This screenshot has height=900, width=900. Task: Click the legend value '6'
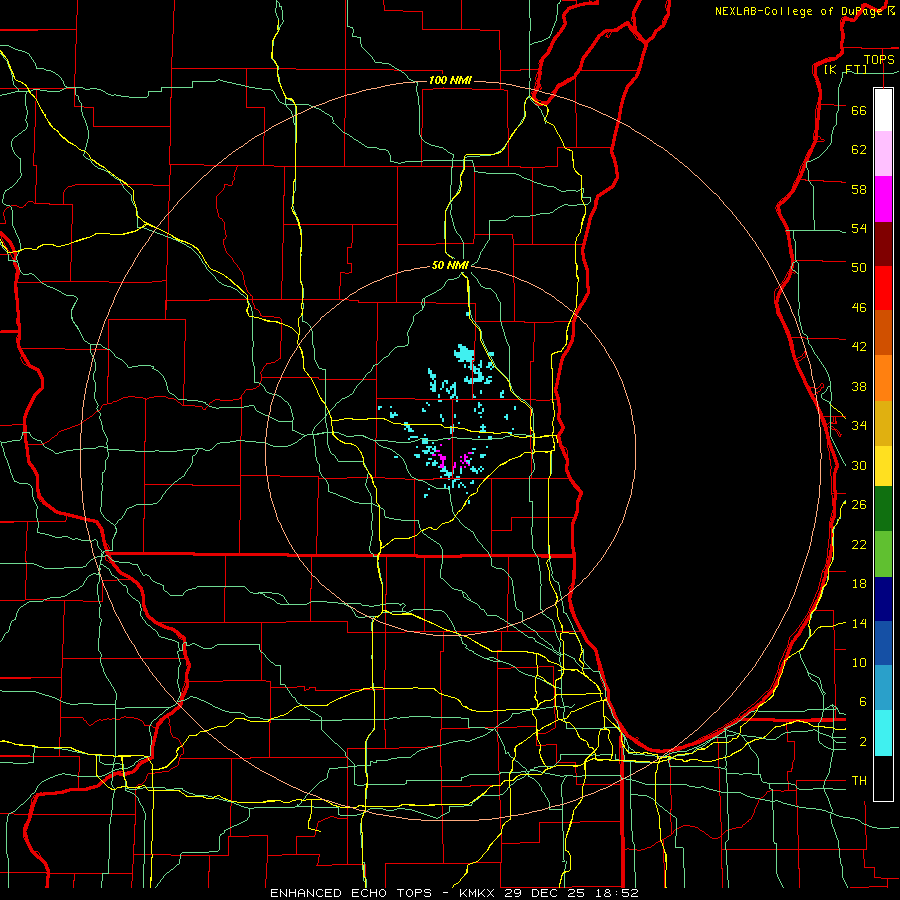[x=863, y=702]
